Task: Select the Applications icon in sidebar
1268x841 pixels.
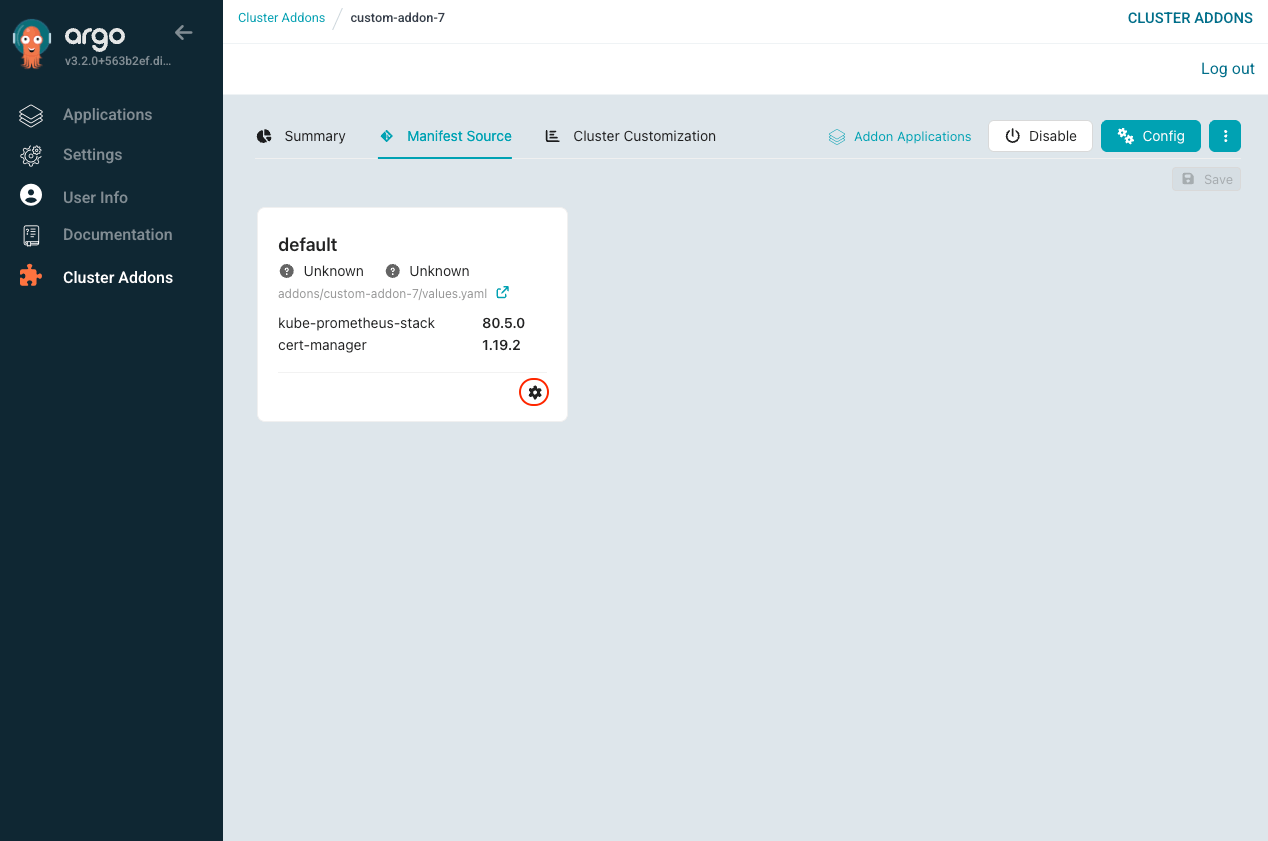Action: 31,114
